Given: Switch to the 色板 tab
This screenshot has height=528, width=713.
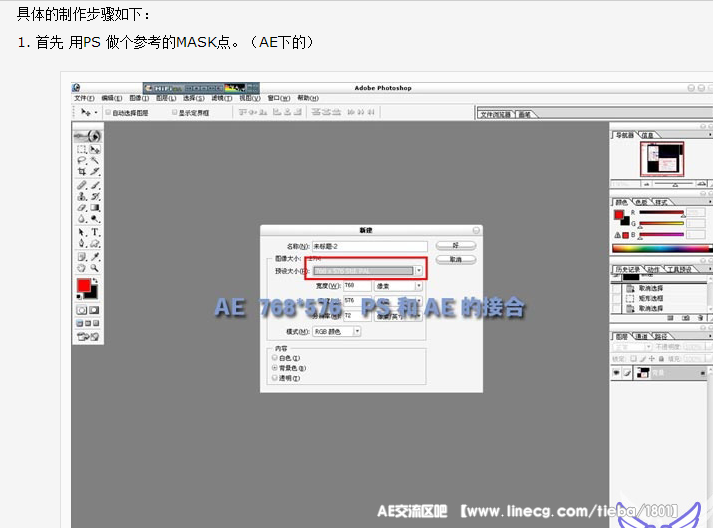Looking at the screenshot, I should click(x=641, y=202).
